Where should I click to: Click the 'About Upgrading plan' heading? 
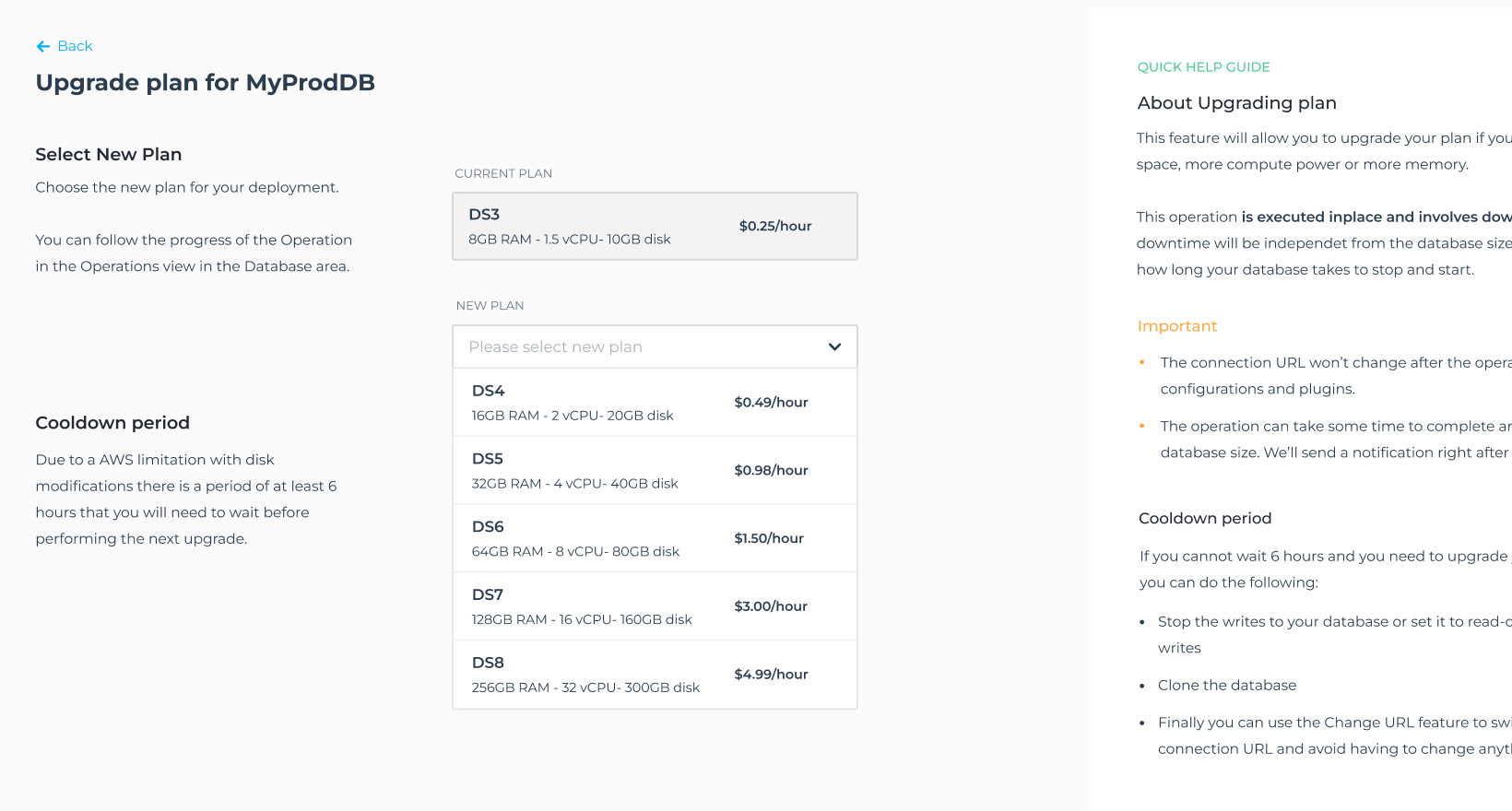(x=1236, y=103)
